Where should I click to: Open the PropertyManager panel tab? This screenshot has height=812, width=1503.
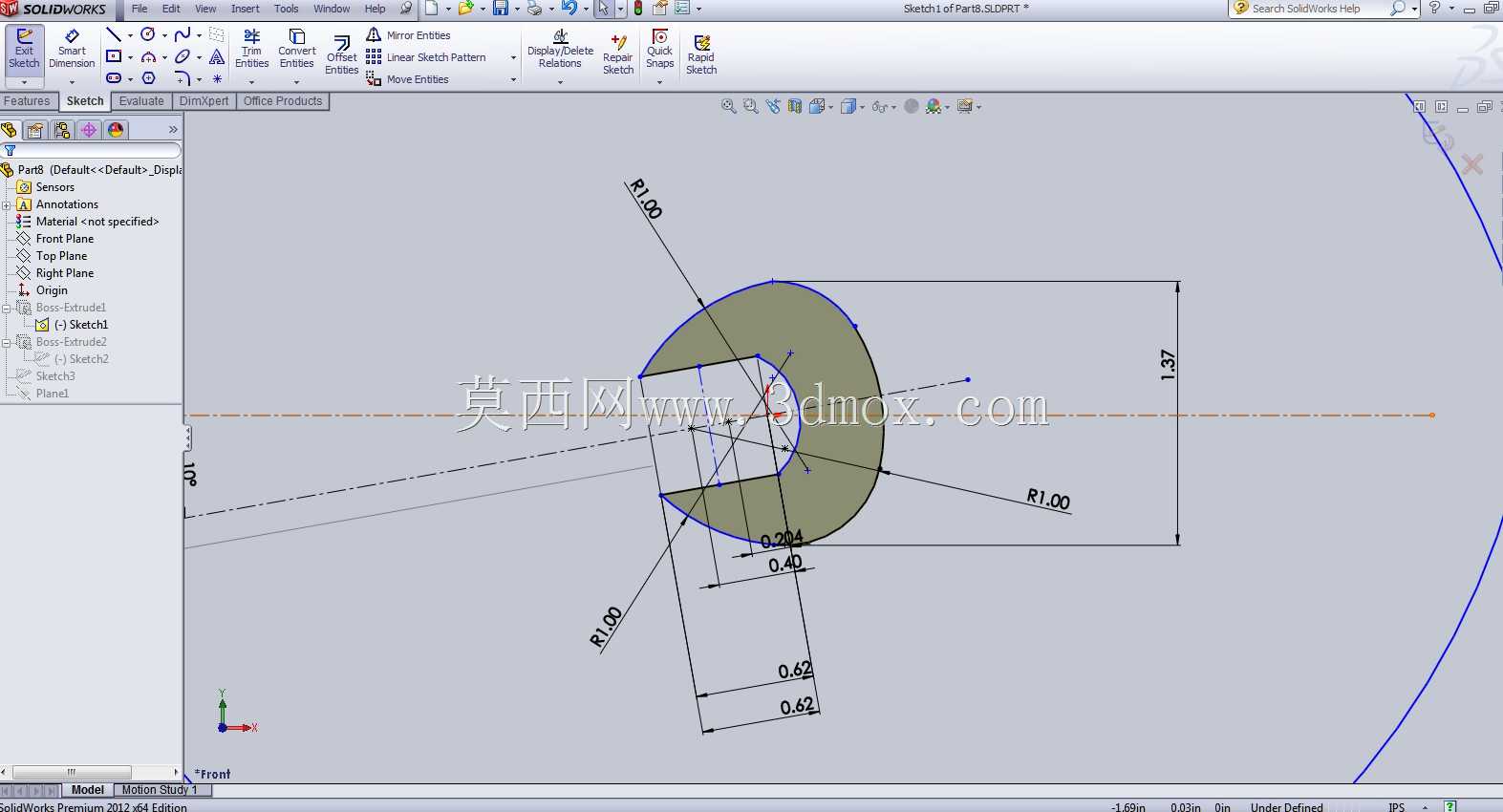(35, 130)
